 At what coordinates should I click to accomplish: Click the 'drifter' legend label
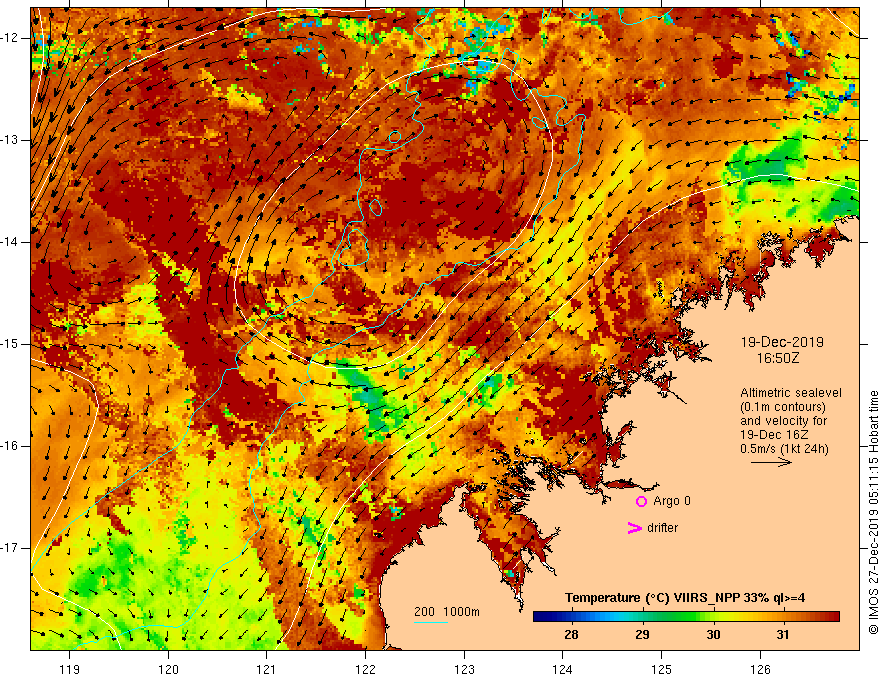click(x=662, y=528)
